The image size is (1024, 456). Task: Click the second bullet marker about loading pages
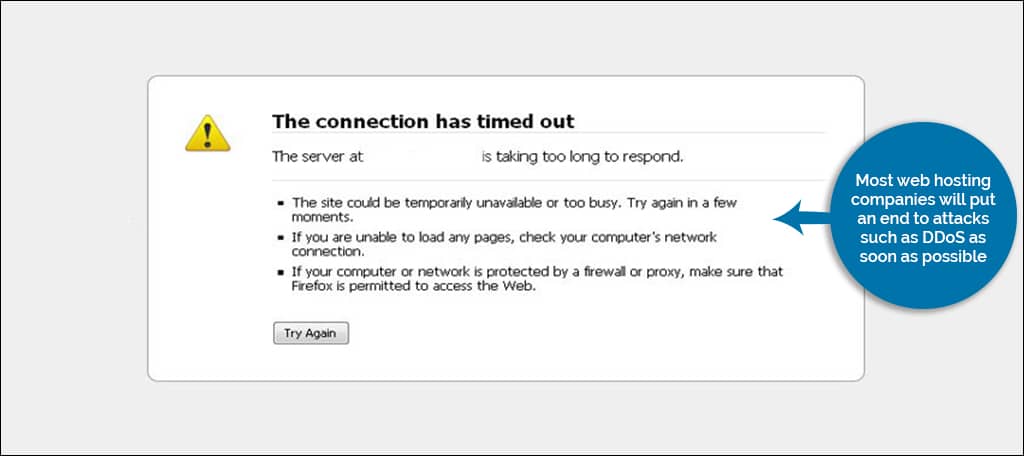(x=280, y=238)
